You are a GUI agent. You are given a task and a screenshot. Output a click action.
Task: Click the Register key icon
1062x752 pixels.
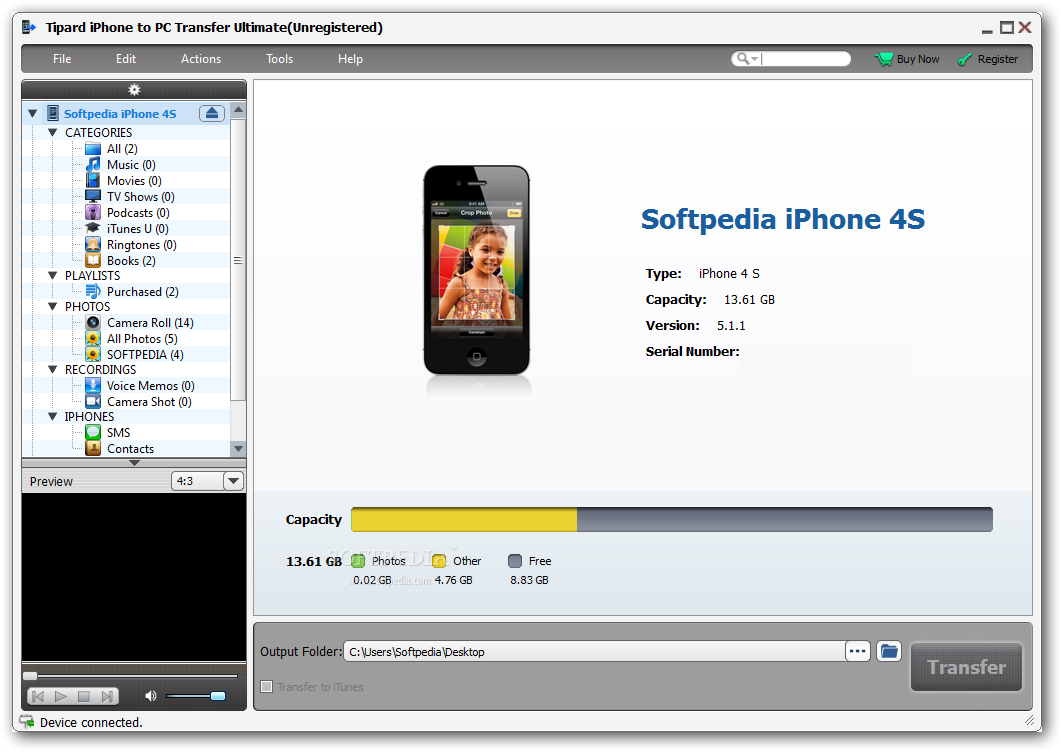coord(964,60)
